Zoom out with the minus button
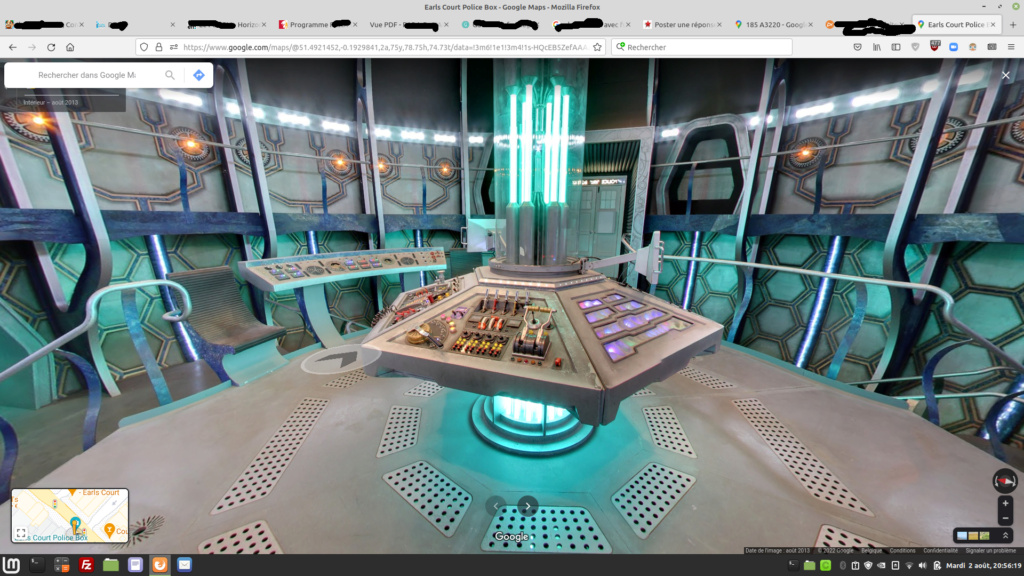The image size is (1024, 576). pyautogui.click(x=1006, y=519)
